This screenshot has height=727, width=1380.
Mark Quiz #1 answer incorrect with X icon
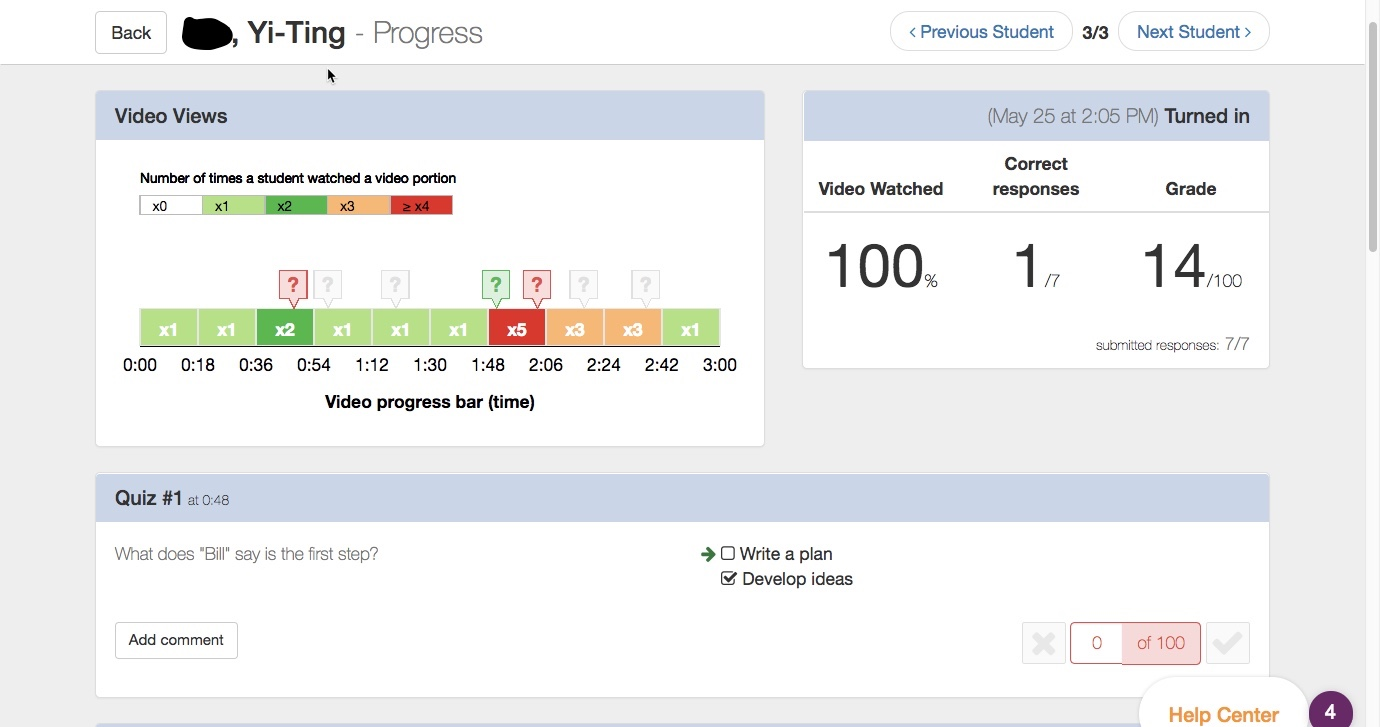(x=1043, y=643)
